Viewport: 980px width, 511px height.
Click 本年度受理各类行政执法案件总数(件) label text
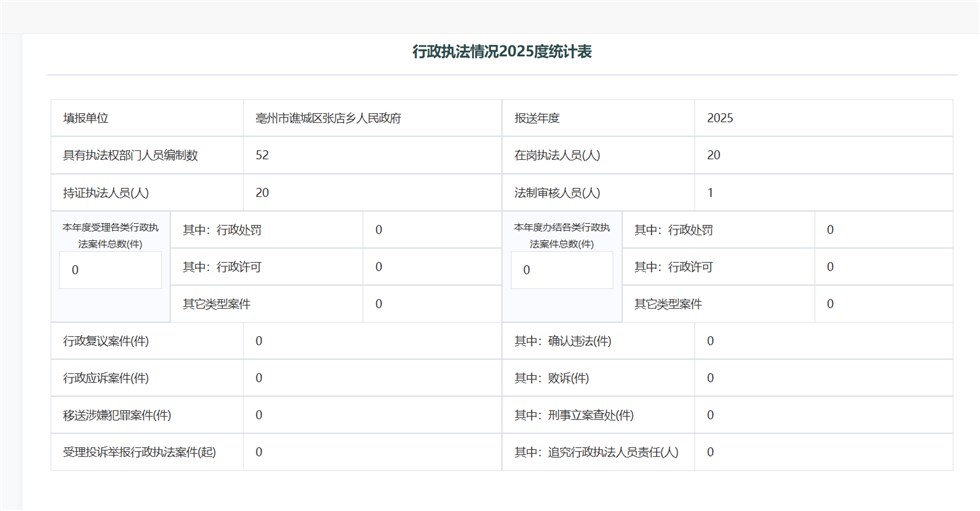(110, 235)
